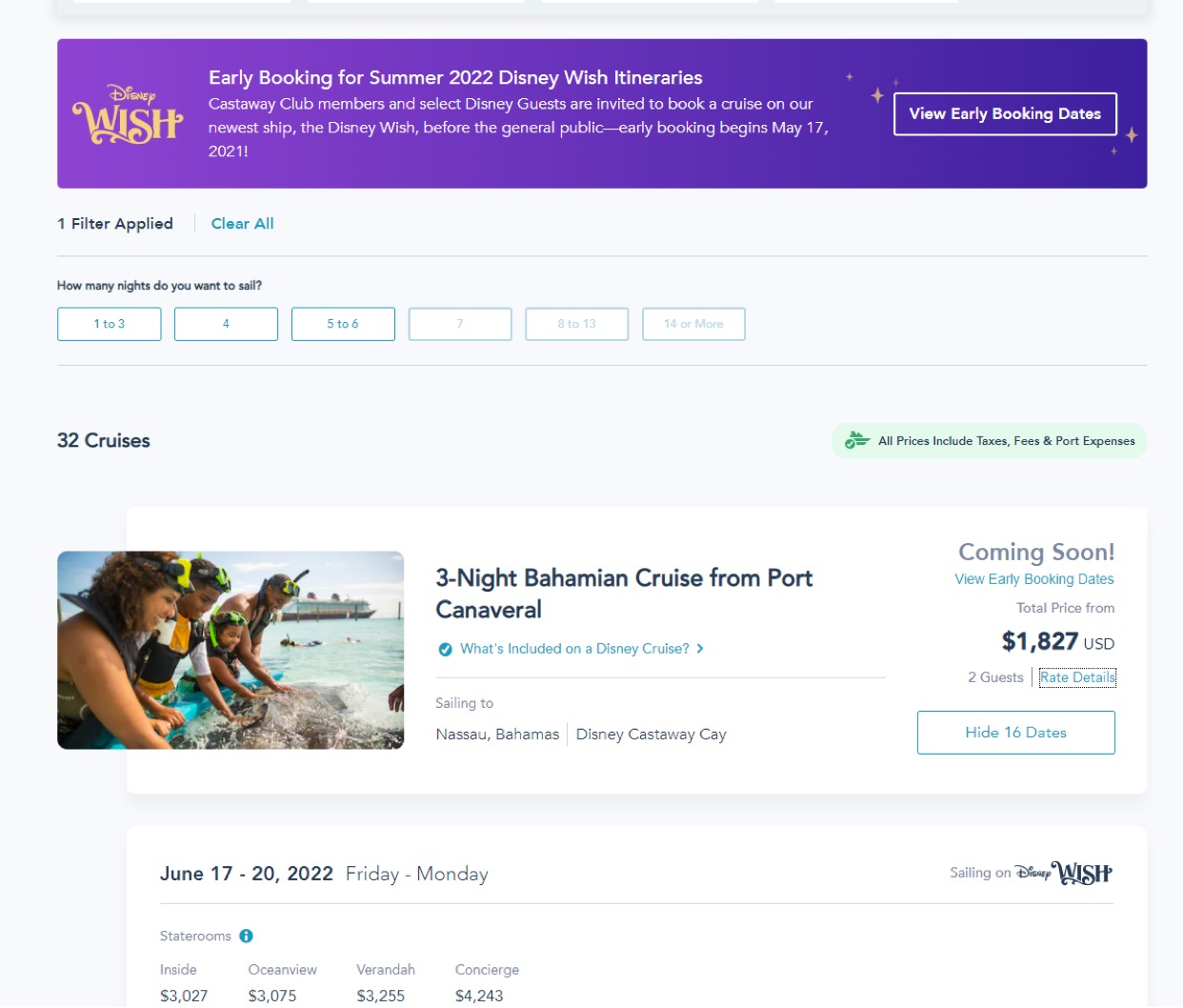Viewport: 1183px width, 1008px height.
Task: Select the 14 or More nights filter
Action: (693, 324)
